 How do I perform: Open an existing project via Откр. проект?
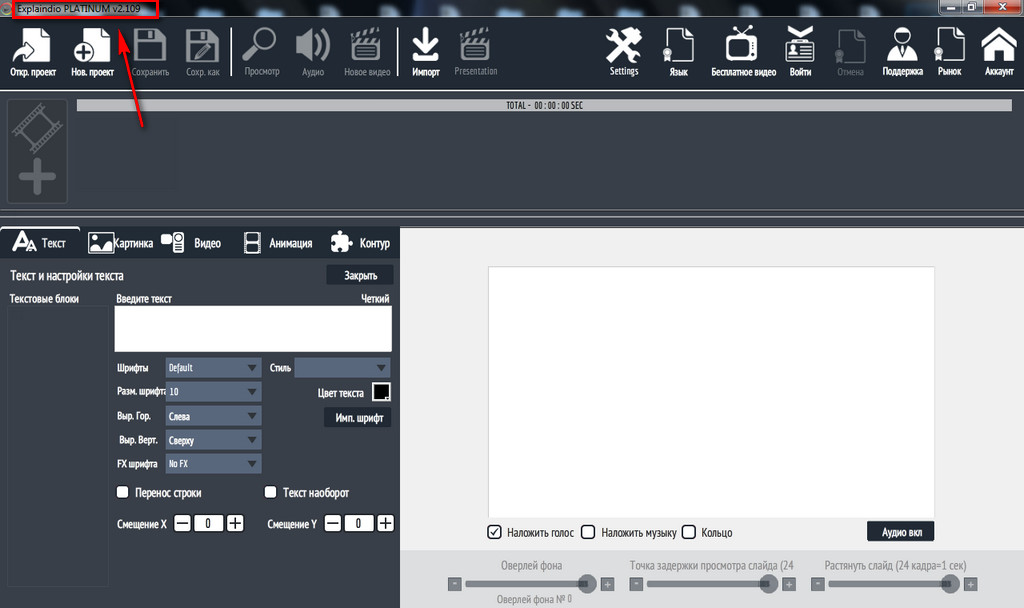[31, 51]
